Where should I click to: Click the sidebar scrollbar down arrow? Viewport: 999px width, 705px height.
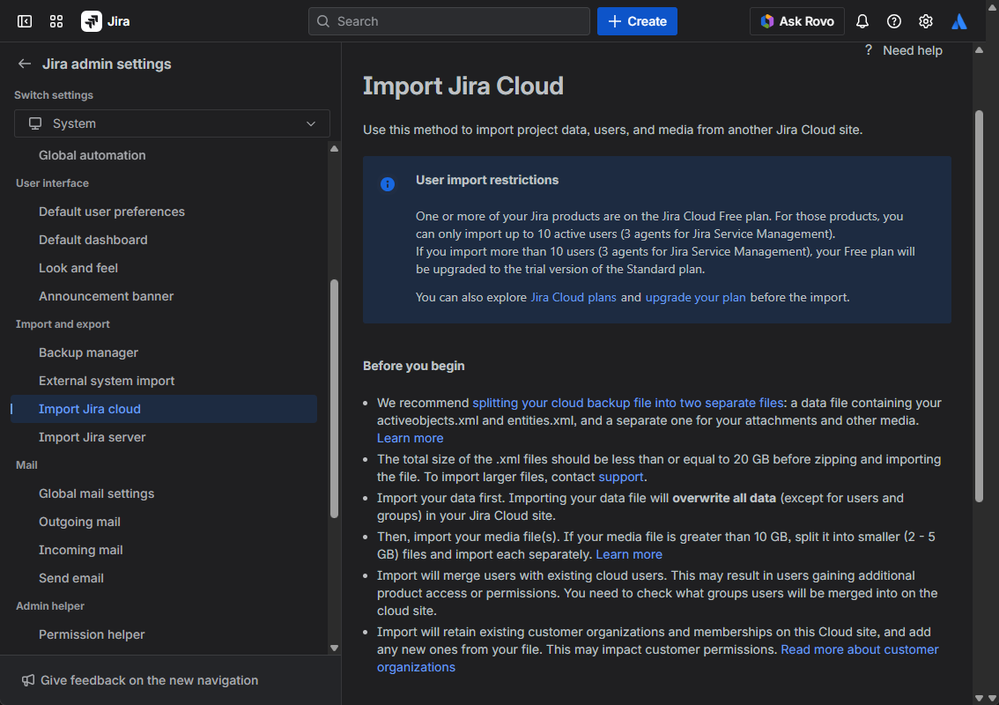tap(334, 648)
